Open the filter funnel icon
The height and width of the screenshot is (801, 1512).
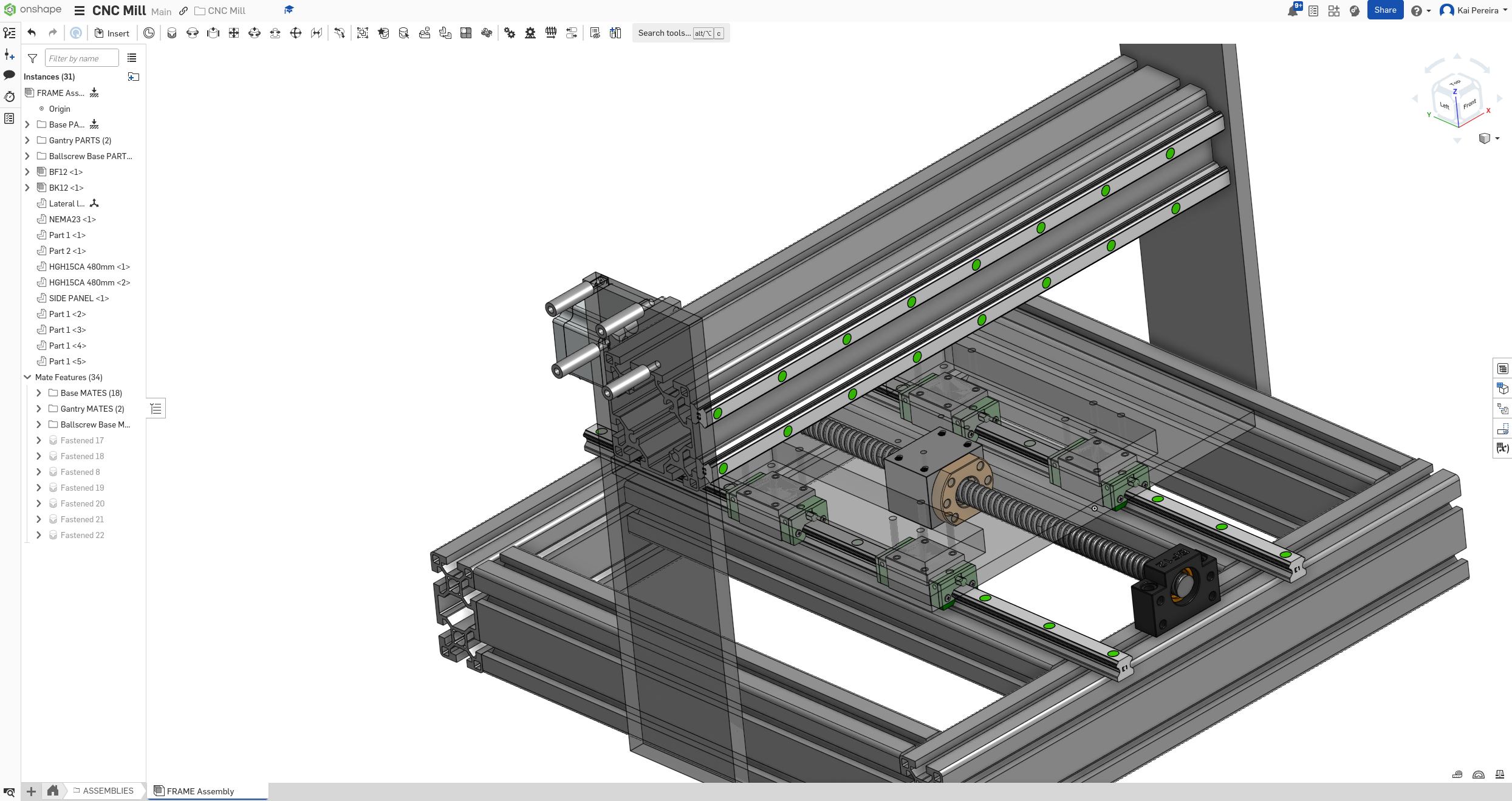[33, 58]
